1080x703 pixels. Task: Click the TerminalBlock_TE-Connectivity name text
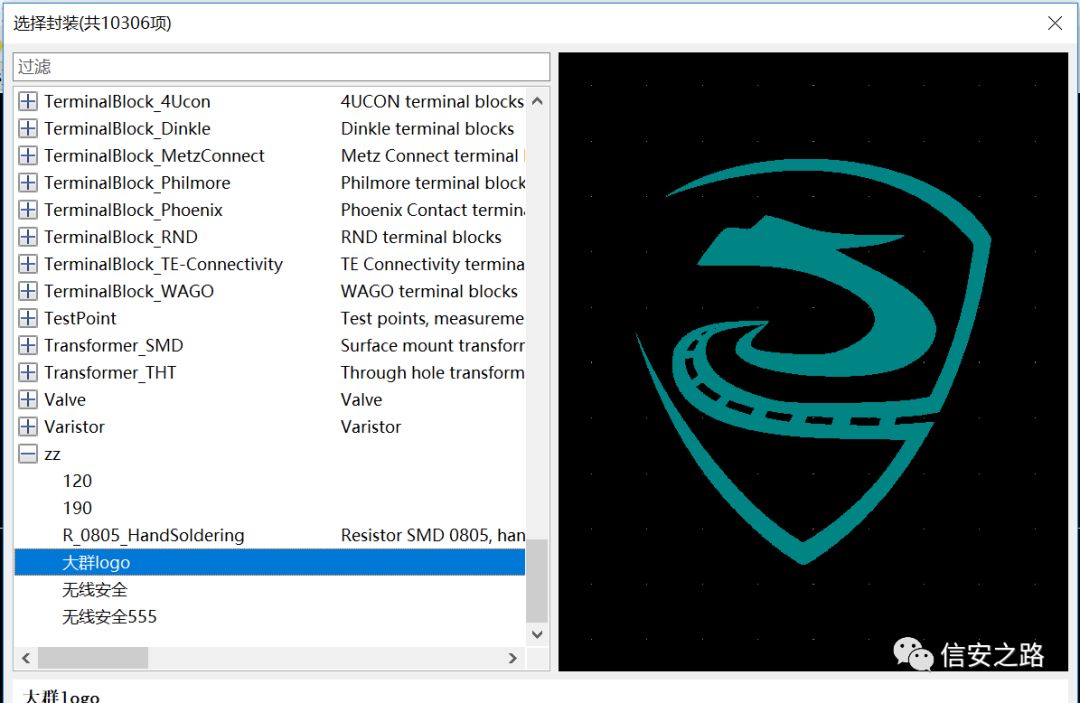pos(164,264)
